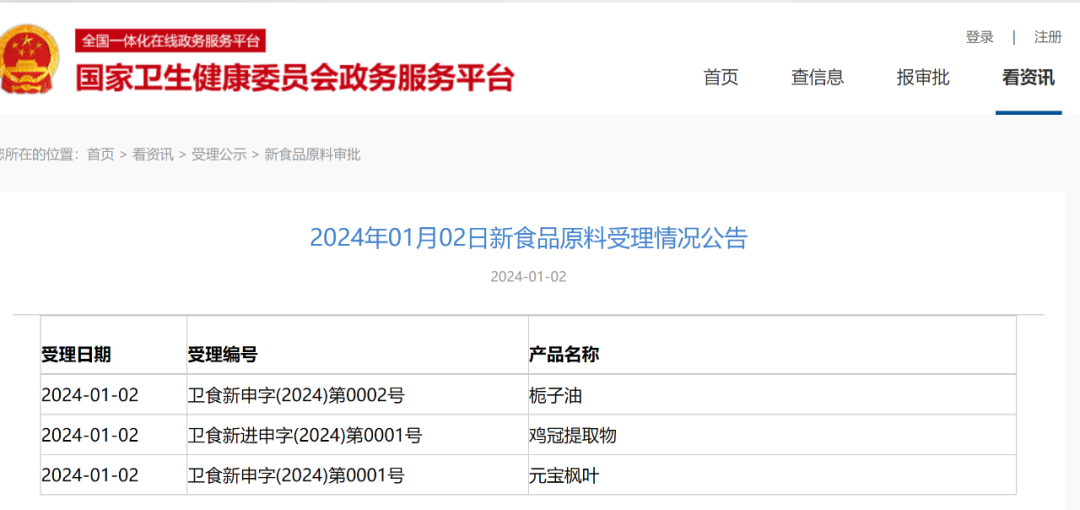Click the 产品名称 column header

click(x=564, y=355)
